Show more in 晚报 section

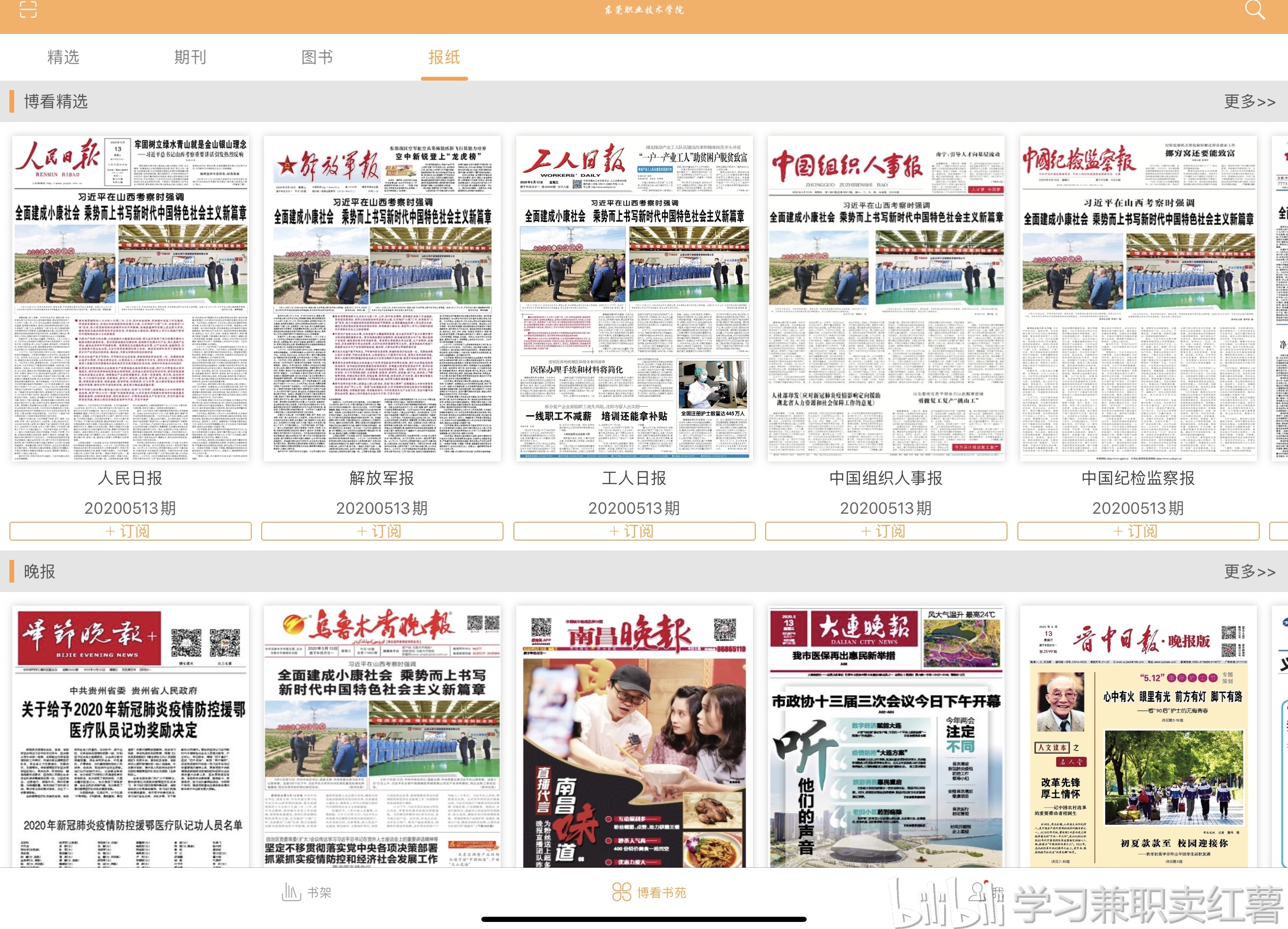click(1249, 571)
